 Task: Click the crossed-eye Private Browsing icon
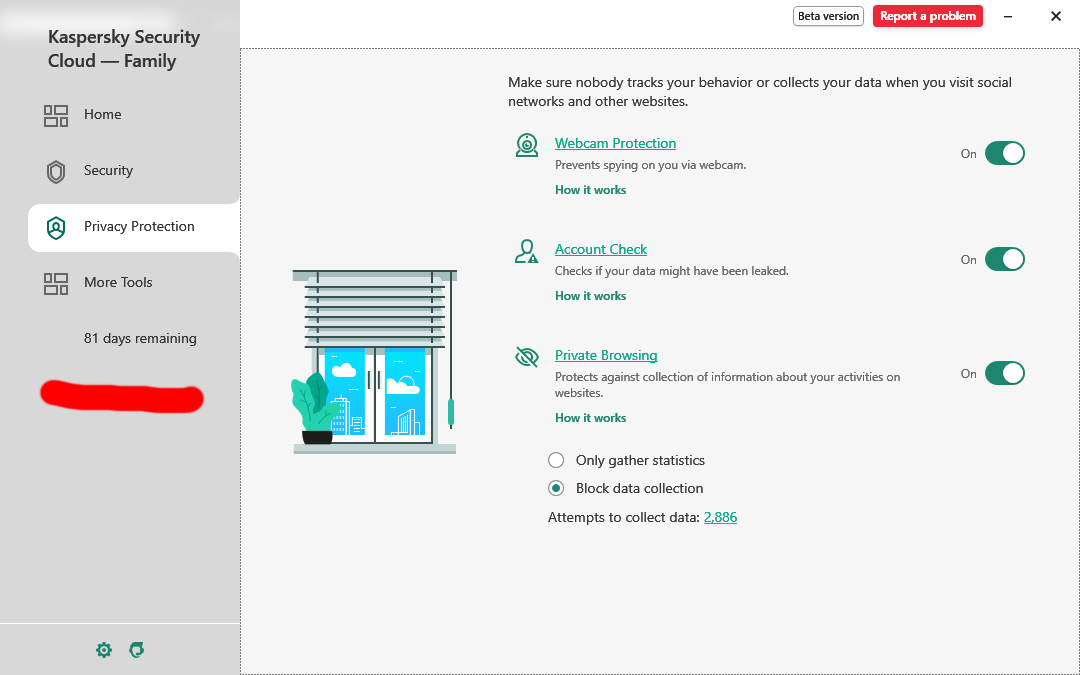coord(527,357)
